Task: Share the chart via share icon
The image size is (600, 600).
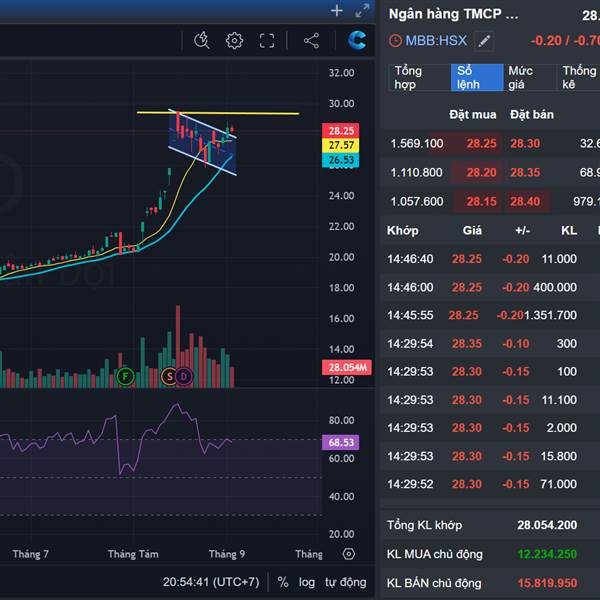Action: pyautogui.click(x=311, y=41)
